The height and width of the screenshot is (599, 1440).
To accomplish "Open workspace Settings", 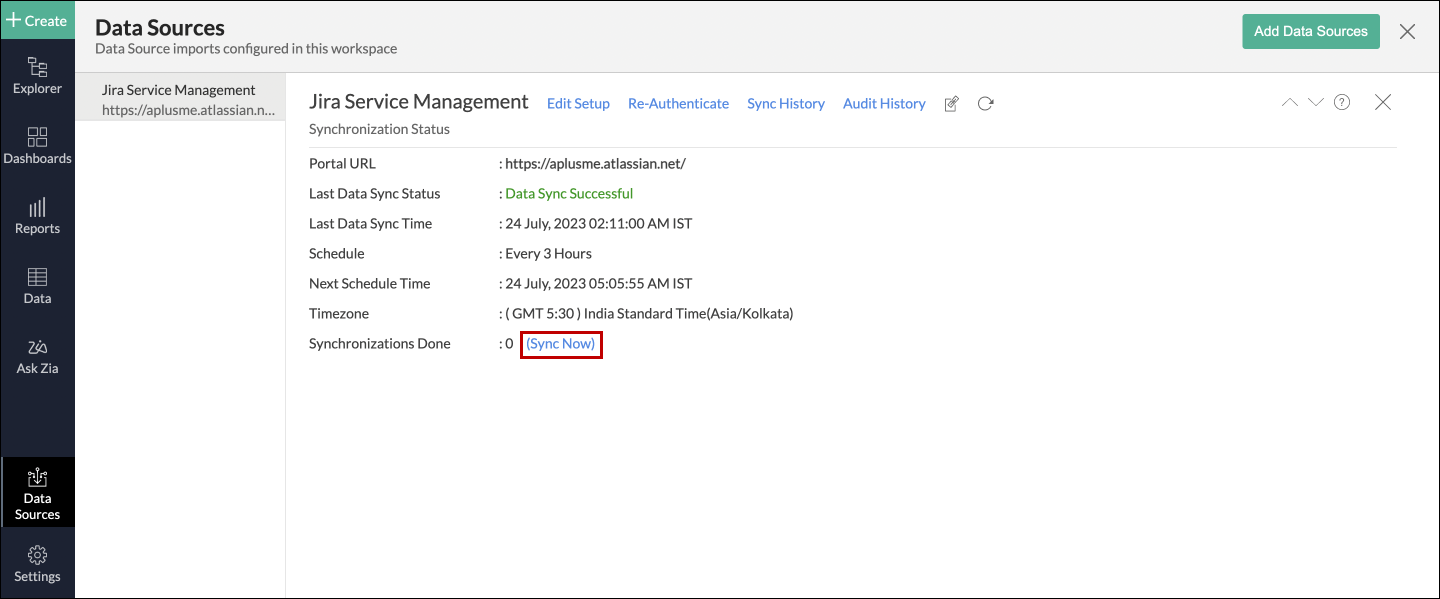I will [37, 563].
